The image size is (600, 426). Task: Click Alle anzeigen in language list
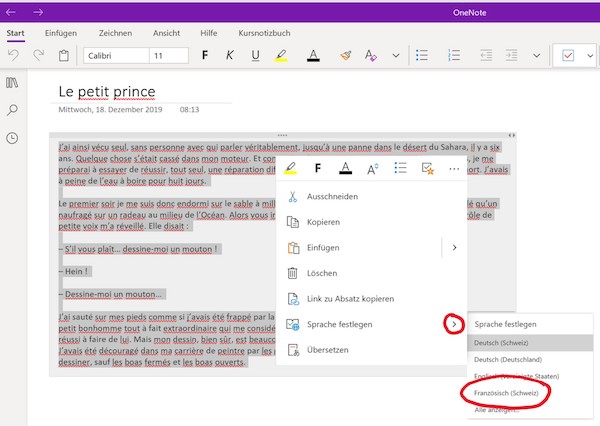[x=497, y=410]
